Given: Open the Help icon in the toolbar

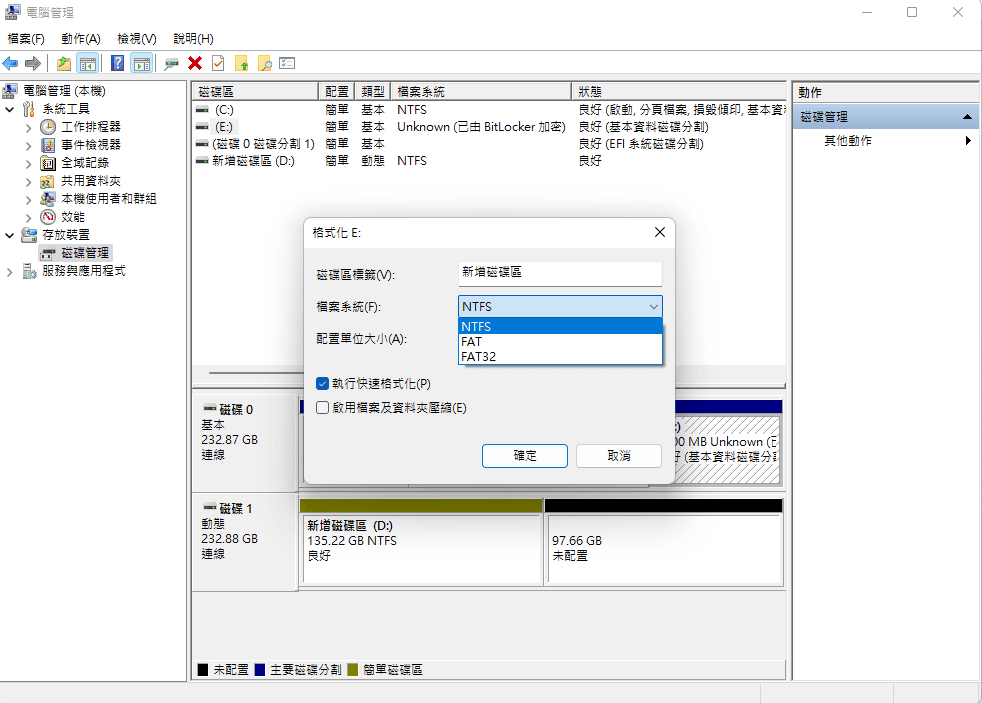Looking at the screenshot, I should tap(117, 63).
